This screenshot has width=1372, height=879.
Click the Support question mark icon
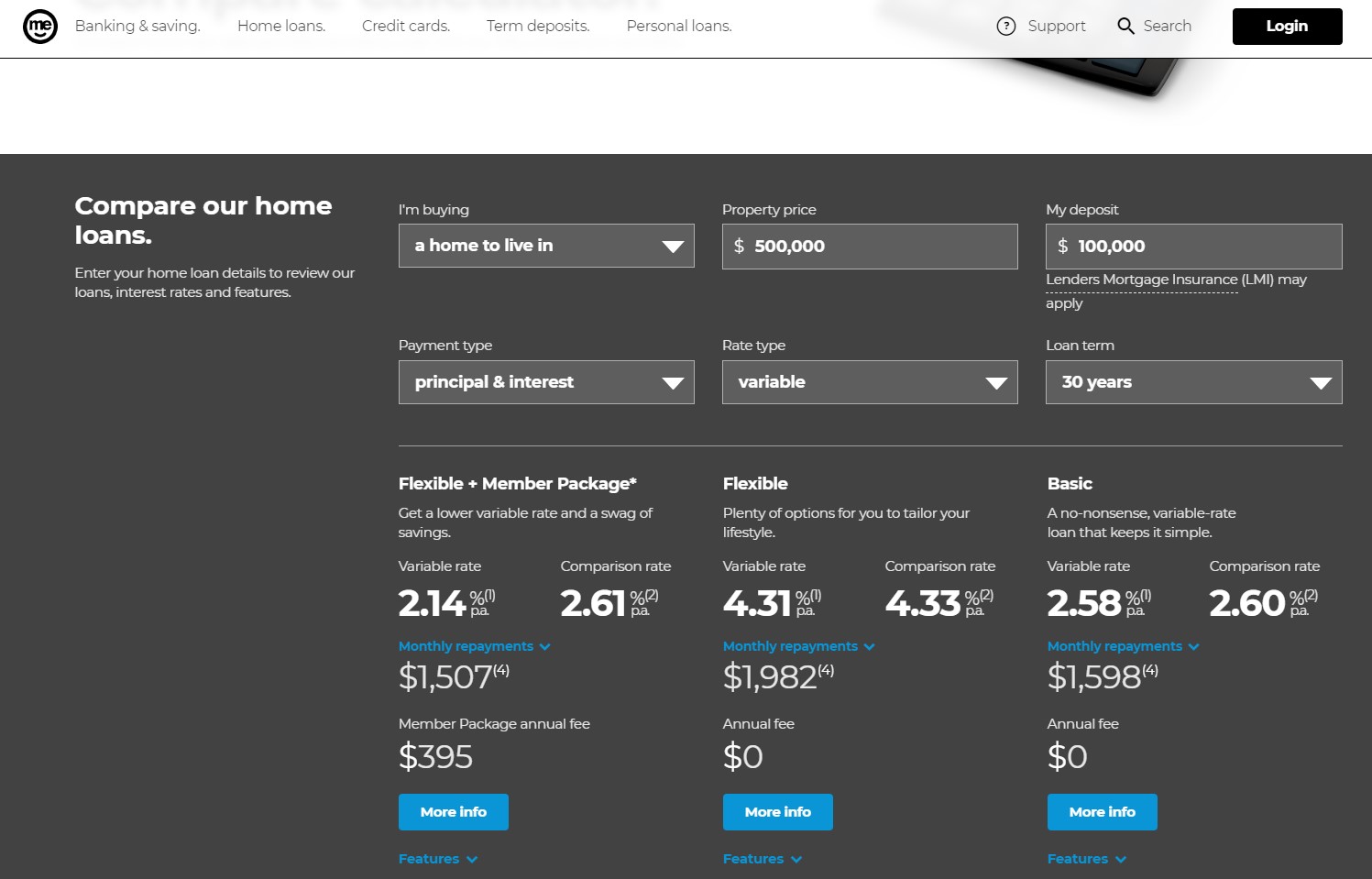click(1006, 27)
